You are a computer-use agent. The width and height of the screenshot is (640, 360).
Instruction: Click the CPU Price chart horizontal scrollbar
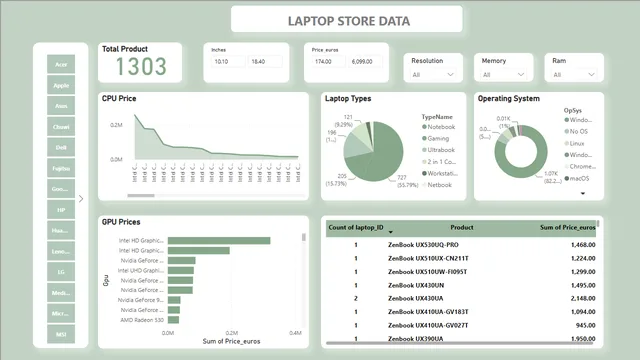[141, 196]
